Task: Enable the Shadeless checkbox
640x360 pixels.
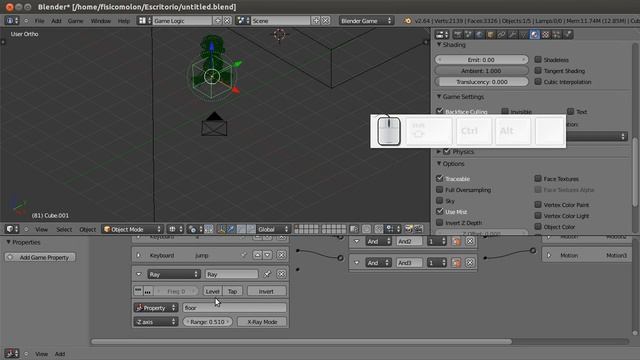Action: (x=538, y=60)
